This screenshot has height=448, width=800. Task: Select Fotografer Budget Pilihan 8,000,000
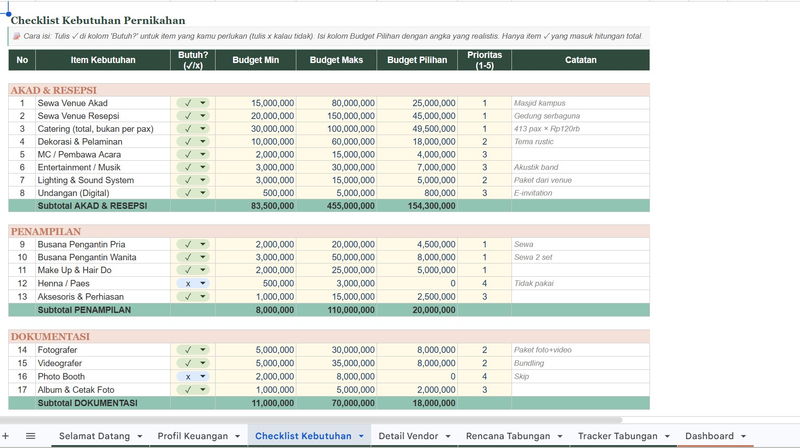click(417, 350)
